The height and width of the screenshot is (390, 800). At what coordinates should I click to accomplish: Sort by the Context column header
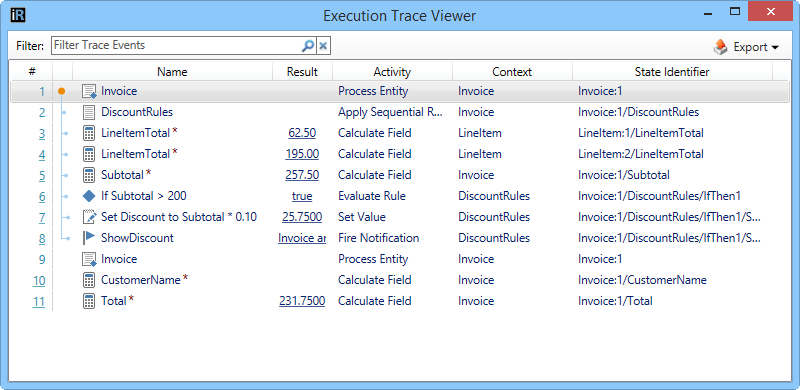tap(512, 72)
